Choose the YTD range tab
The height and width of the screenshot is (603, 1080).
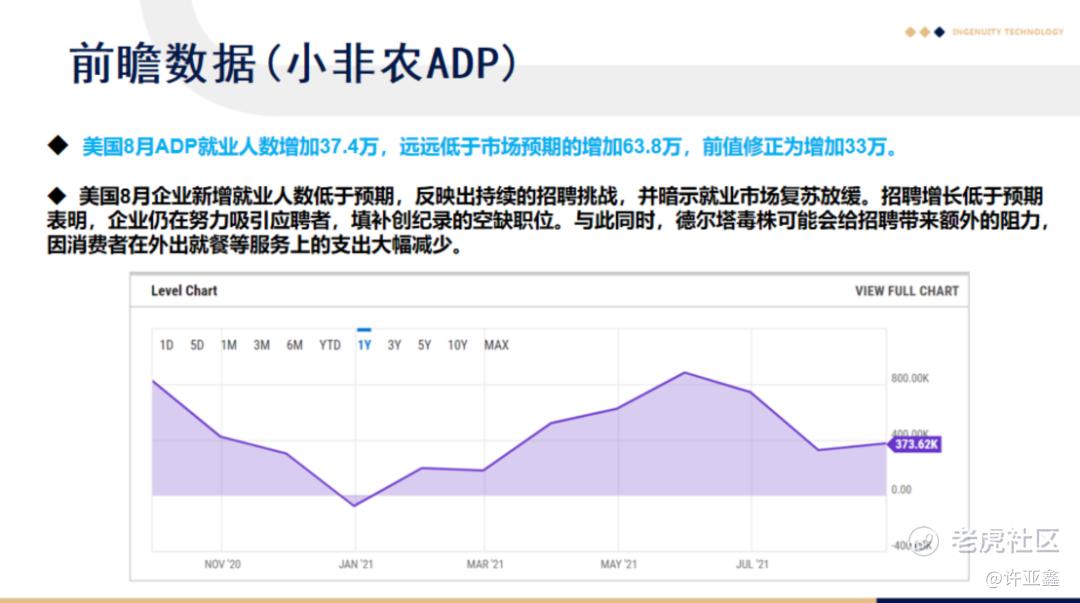click(330, 345)
